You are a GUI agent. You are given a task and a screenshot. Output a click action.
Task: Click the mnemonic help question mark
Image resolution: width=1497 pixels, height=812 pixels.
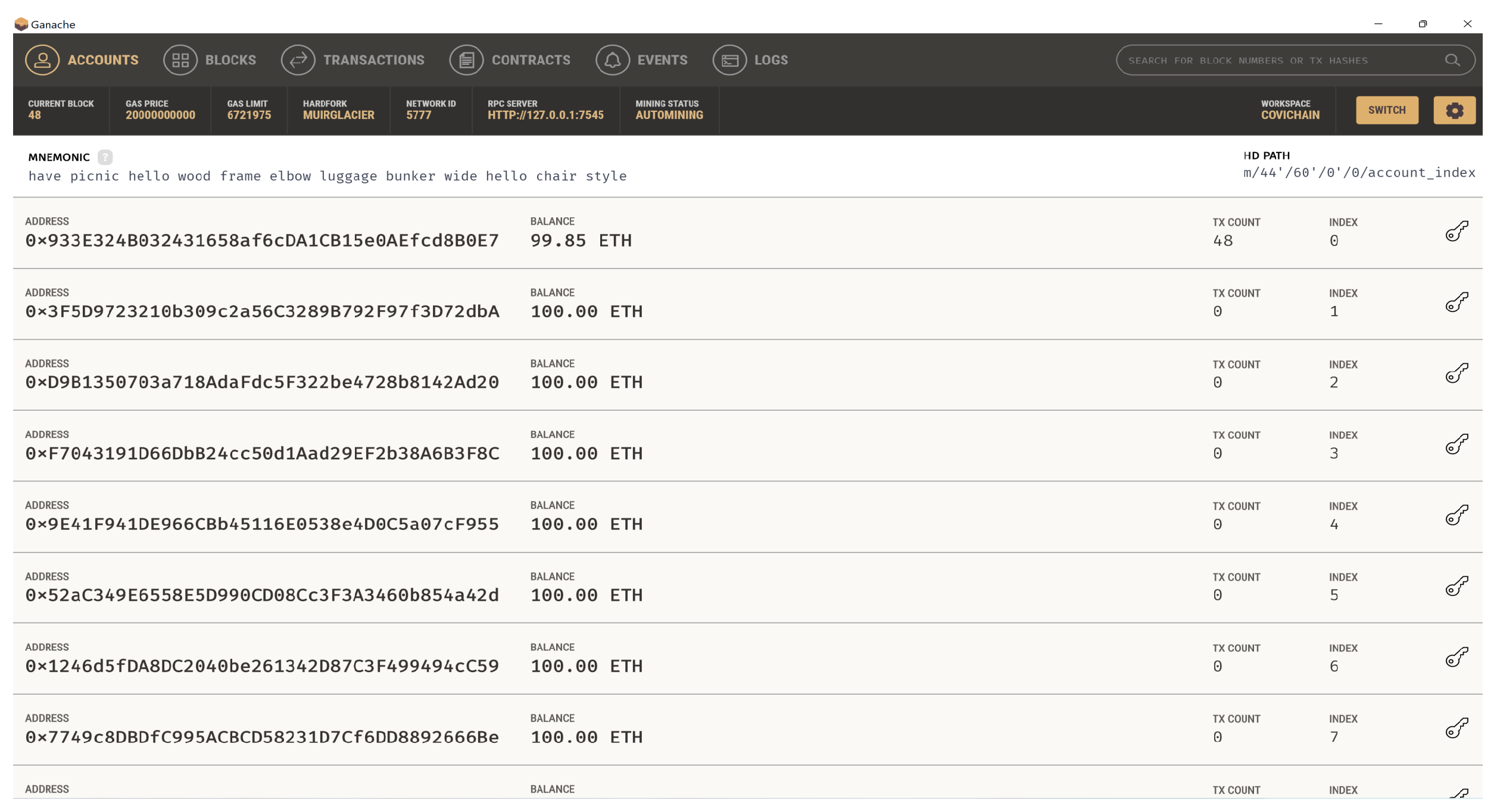(x=105, y=157)
